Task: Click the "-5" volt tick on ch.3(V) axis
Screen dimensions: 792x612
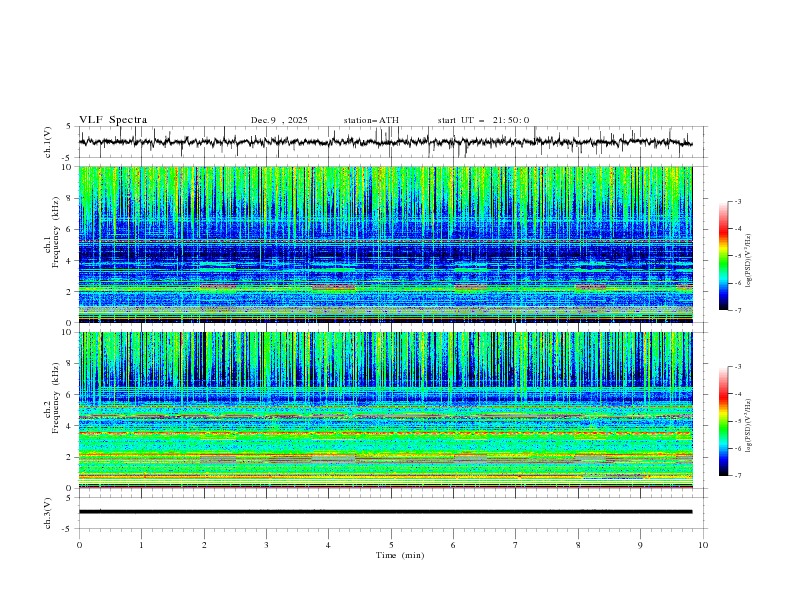Action: 67,529
